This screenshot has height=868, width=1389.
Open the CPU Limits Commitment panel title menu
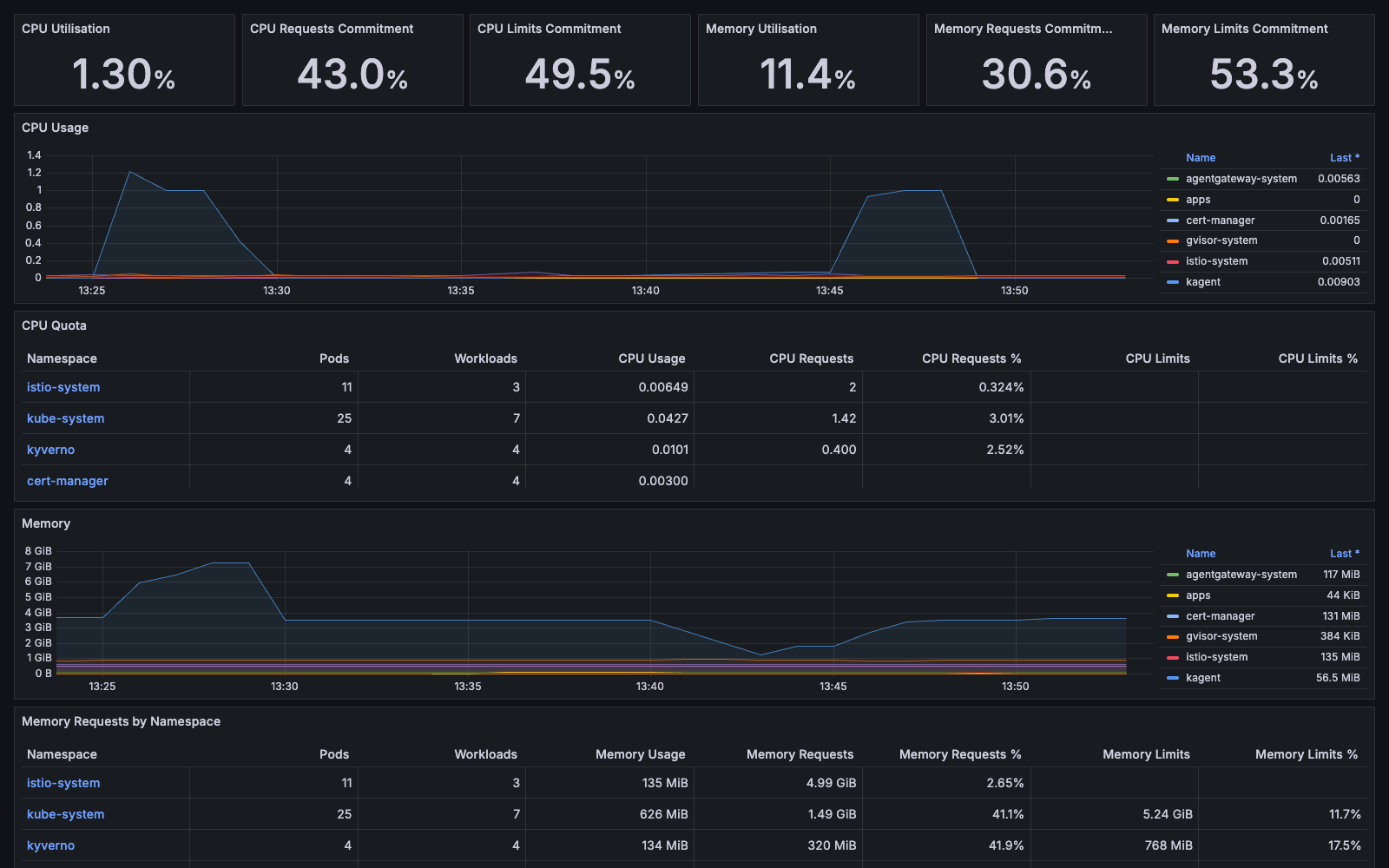550,29
